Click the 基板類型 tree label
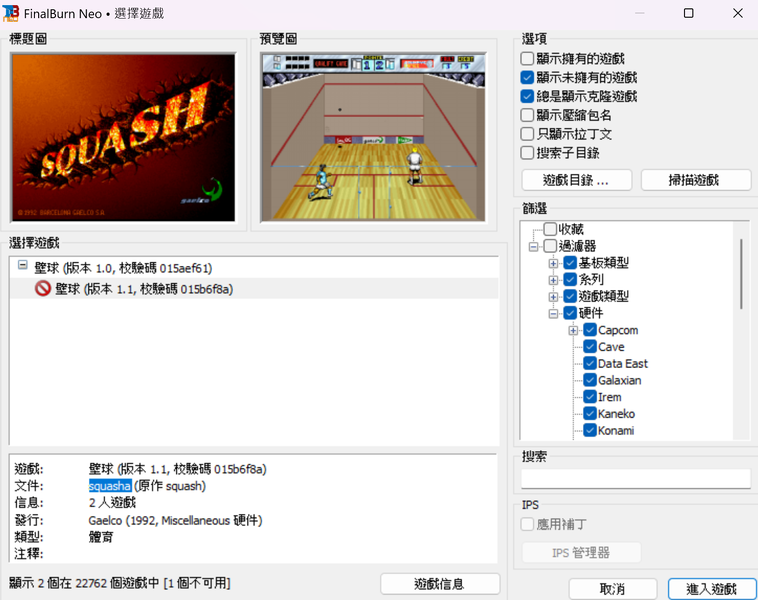Viewport: 758px width, 600px height. tap(603, 263)
